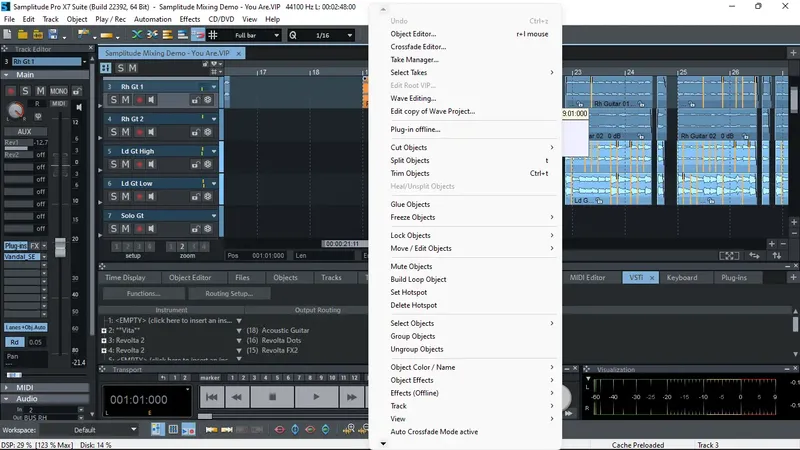Rewind to start in the Transport
Viewport: 800px width, 450px height.
pyautogui.click(x=212, y=397)
